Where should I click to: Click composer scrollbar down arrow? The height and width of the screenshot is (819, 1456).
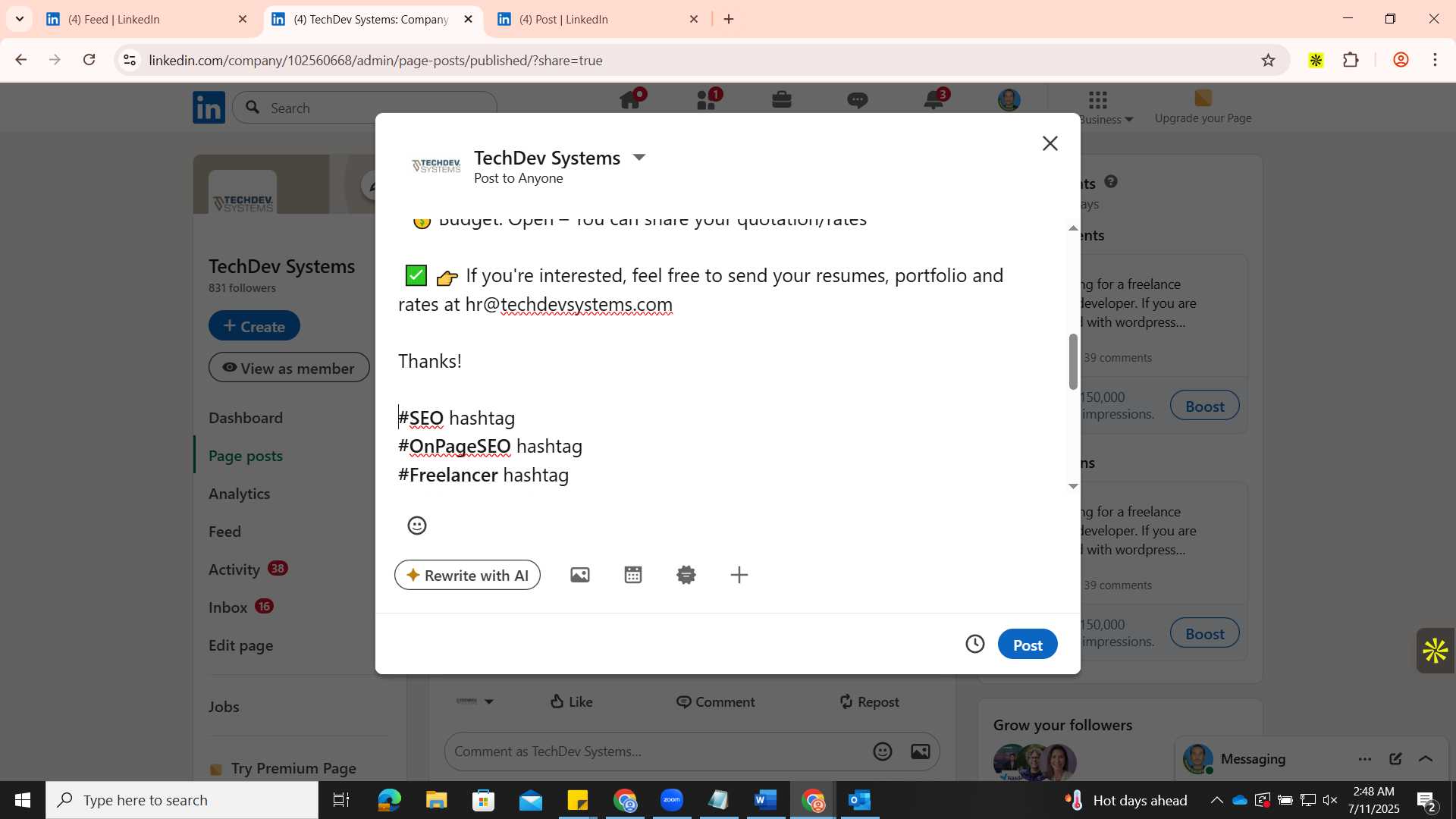[1073, 486]
